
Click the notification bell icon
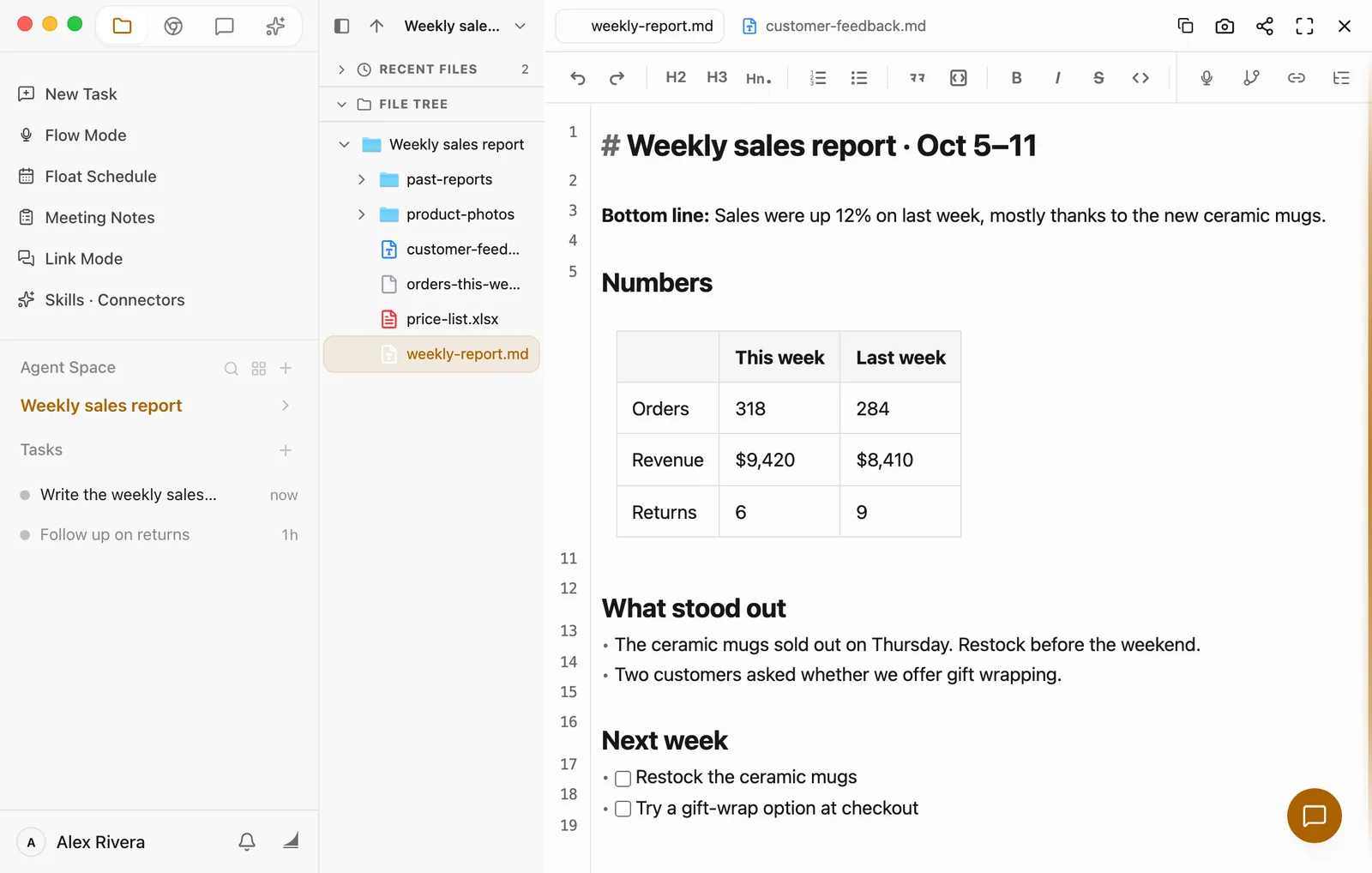(247, 841)
